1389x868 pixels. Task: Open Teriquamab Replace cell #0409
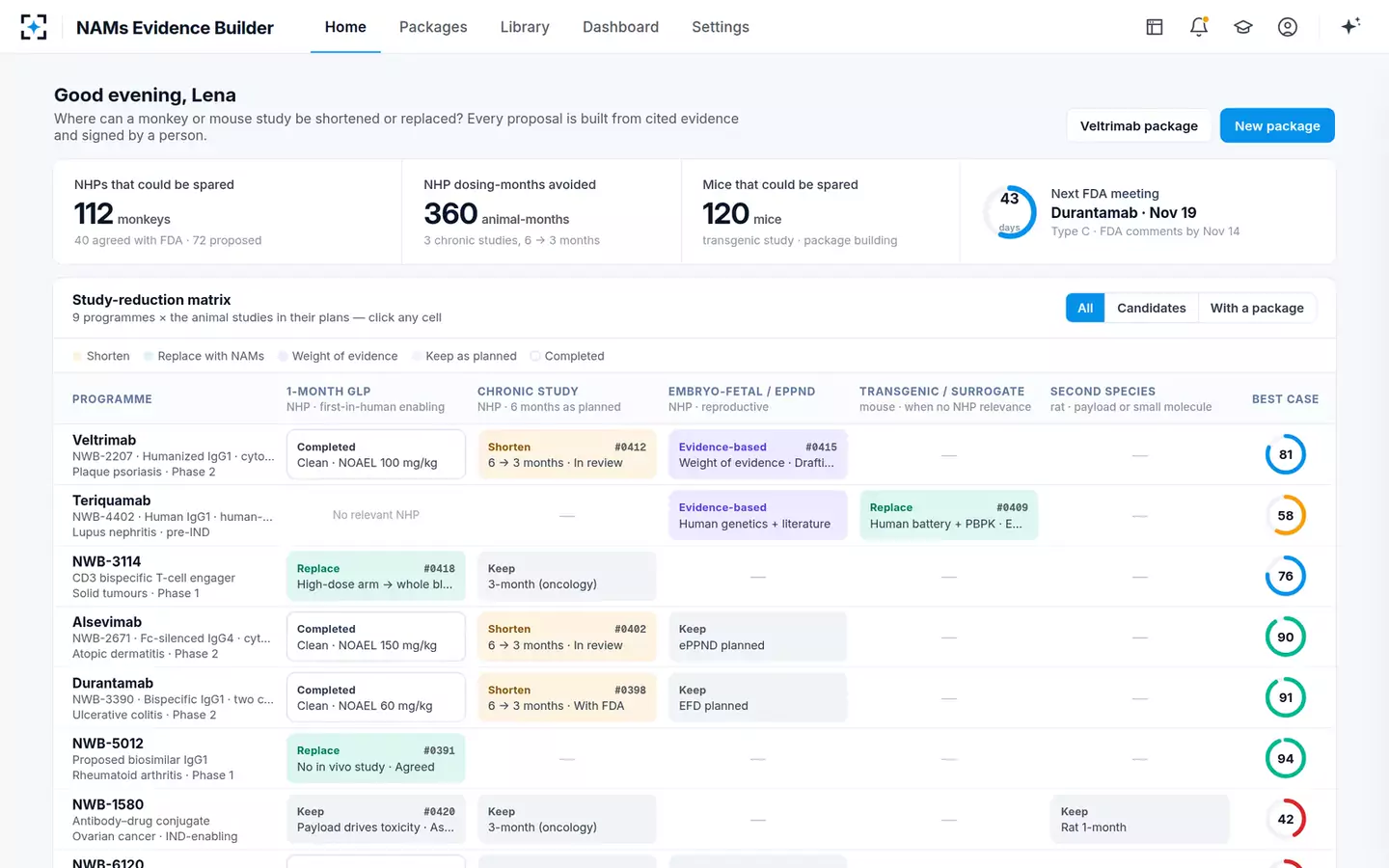click(949, 515)
